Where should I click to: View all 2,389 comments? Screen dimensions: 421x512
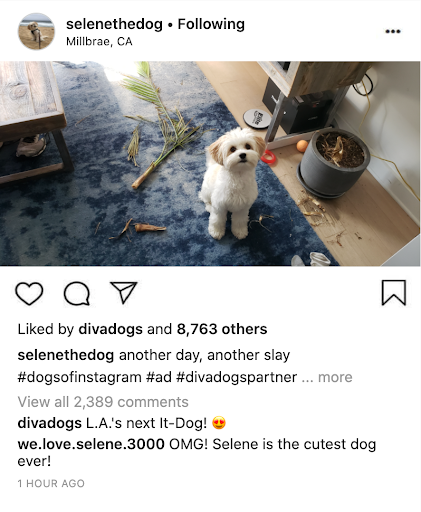click(x=103, y=402)
